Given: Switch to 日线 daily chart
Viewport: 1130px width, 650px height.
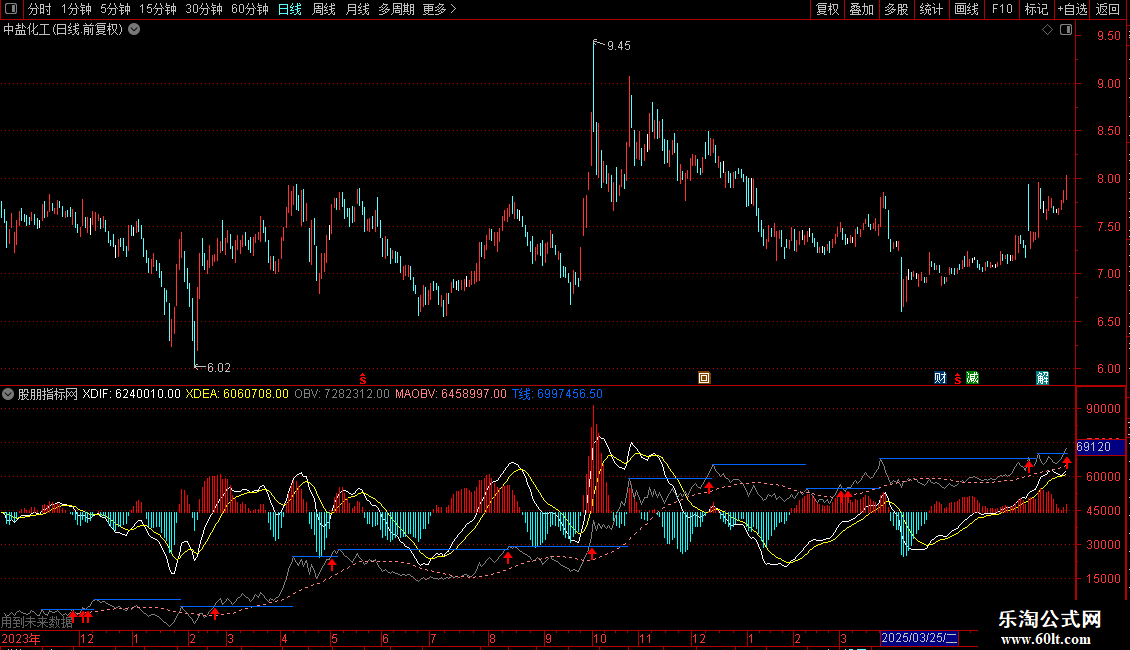Looking at the screenshot, I should (x=290, y=9).
